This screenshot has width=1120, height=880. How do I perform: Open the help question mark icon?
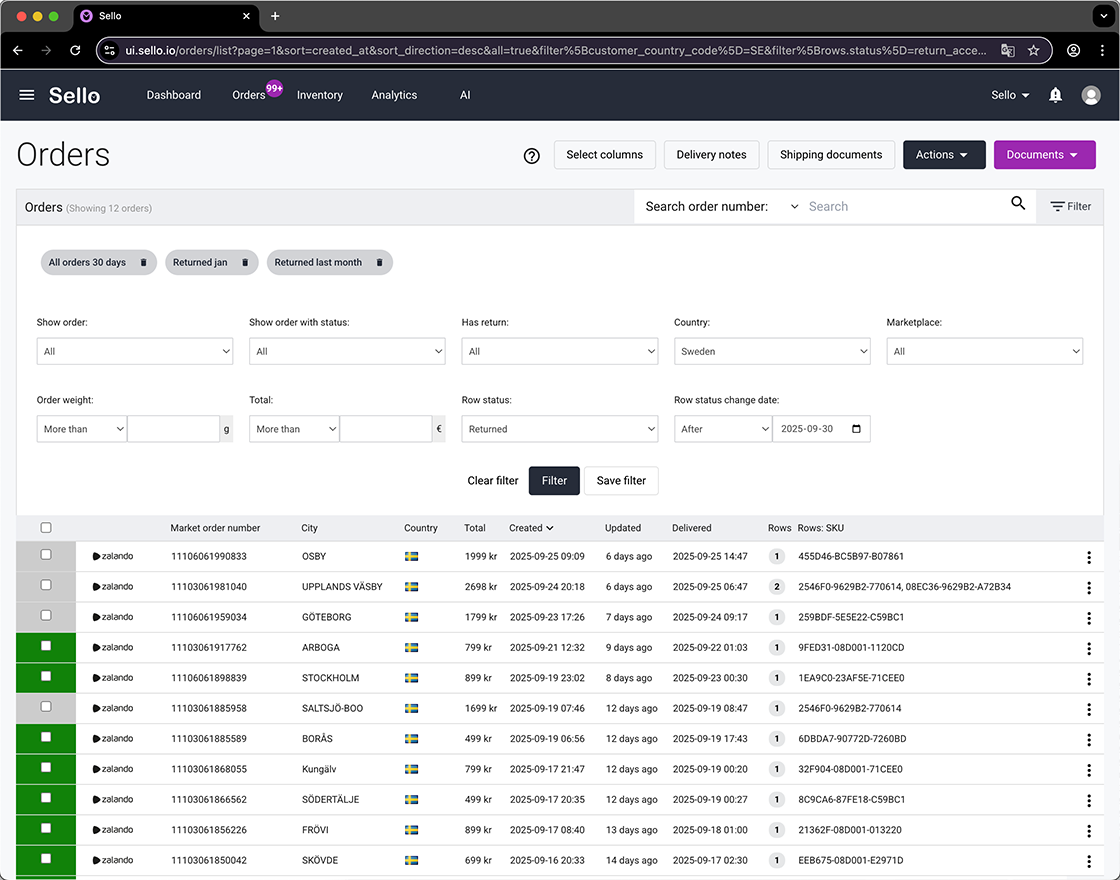click(x=531, y=155)
